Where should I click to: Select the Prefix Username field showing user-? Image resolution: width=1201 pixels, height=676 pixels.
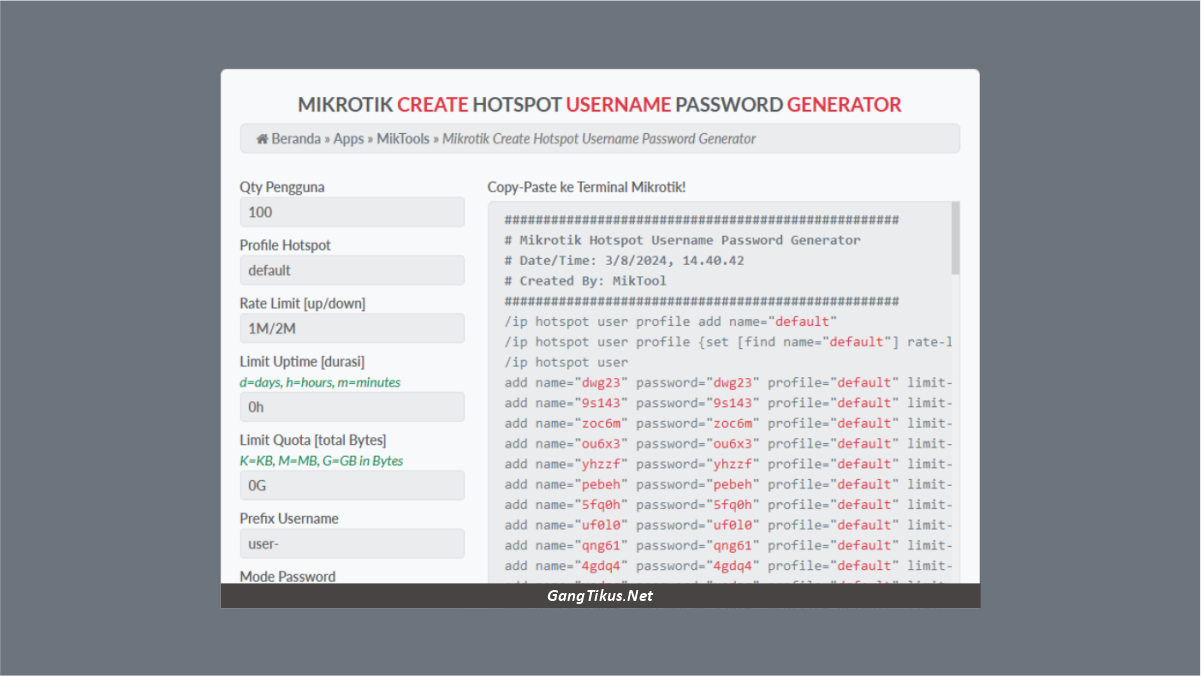(x=352, y=543)
